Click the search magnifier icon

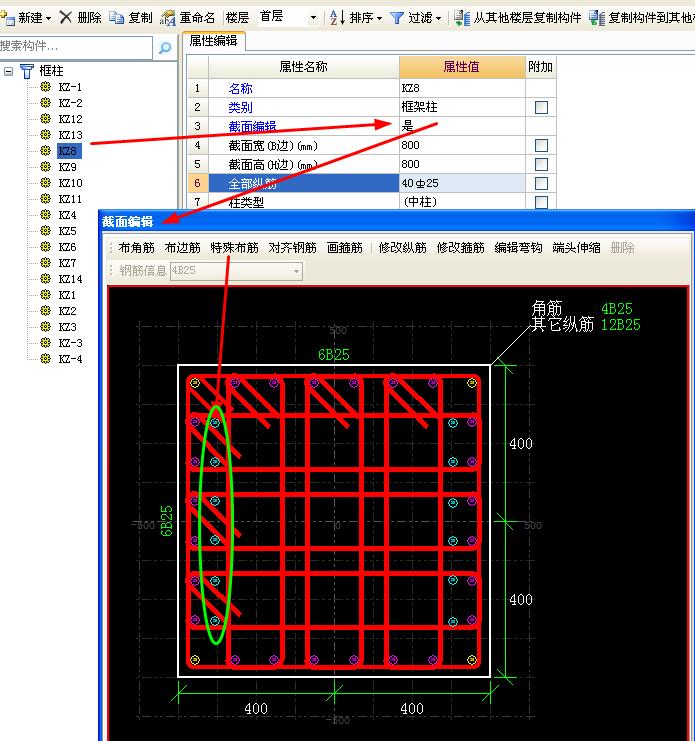[165, 47]
